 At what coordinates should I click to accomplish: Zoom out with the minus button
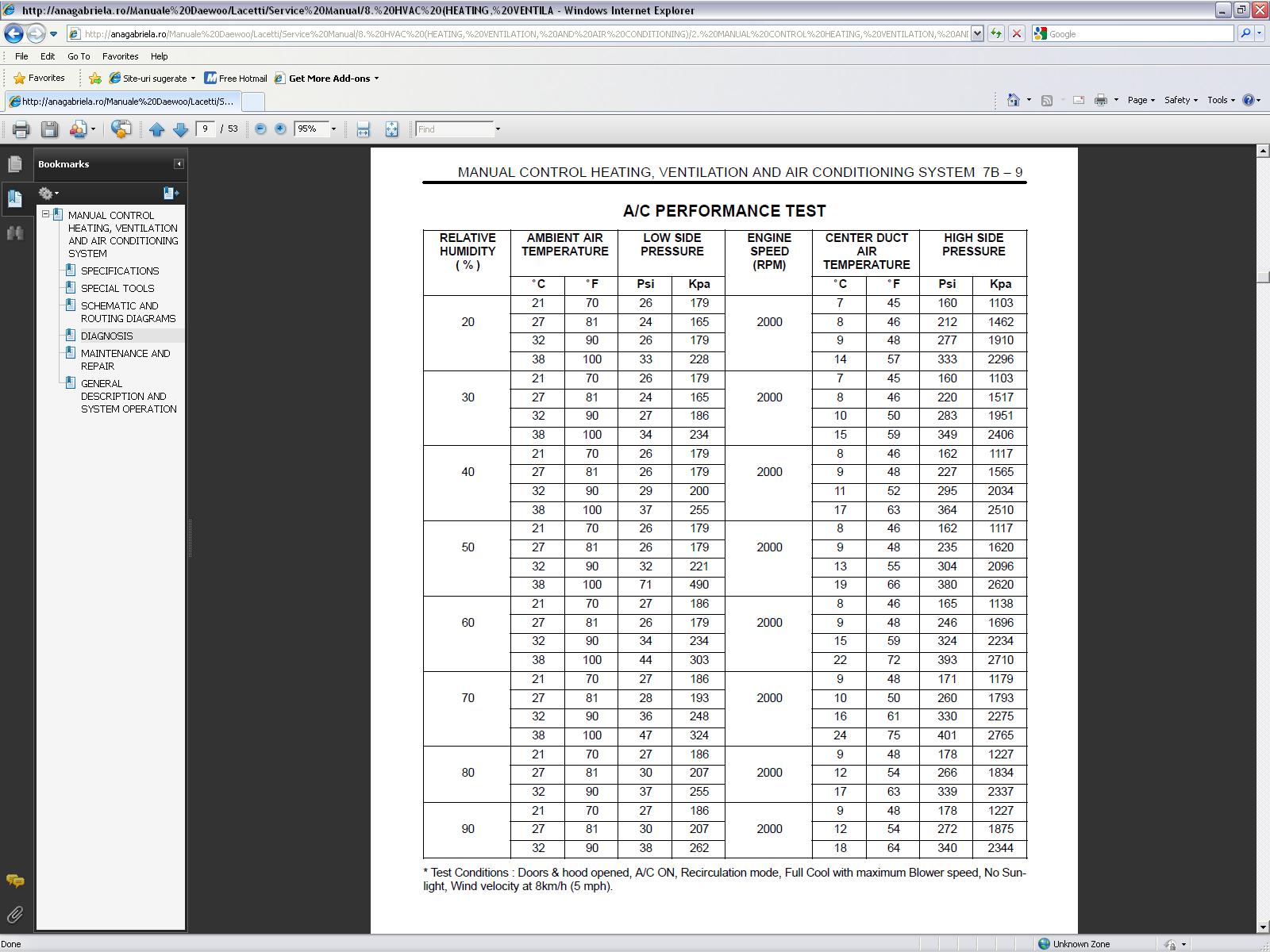[x=260, y=129]
